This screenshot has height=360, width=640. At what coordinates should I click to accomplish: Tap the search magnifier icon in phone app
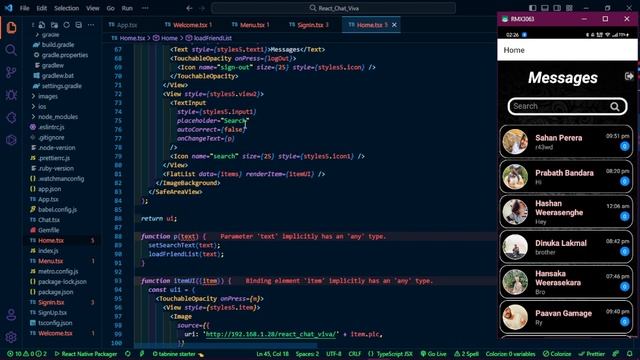point(615,107)
